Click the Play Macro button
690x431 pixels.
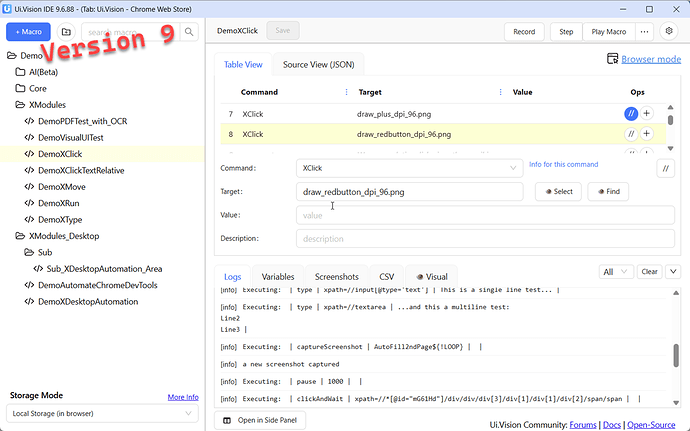click(x=609, y=32)
